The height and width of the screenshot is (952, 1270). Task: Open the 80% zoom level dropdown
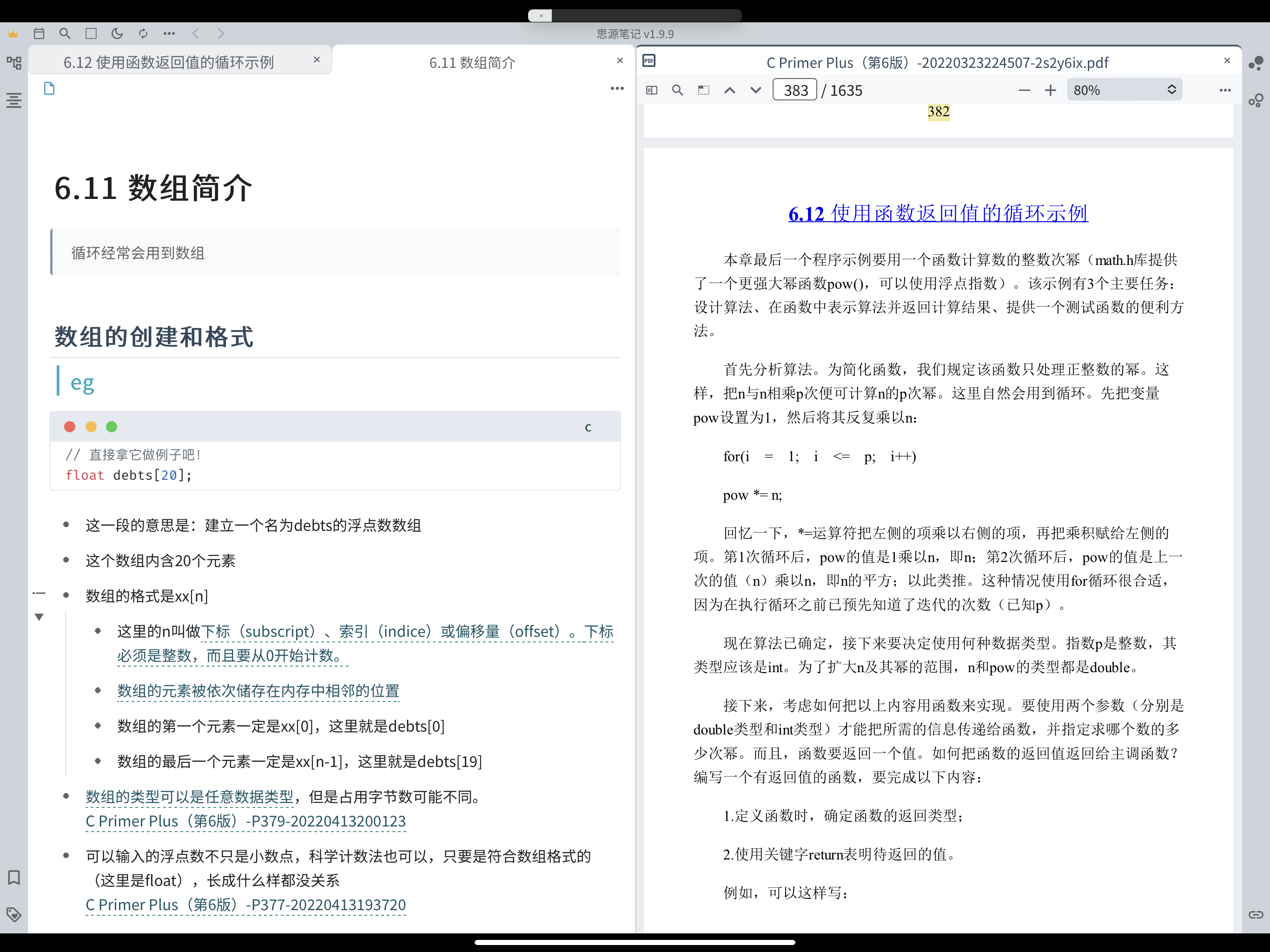point(1123,90)
